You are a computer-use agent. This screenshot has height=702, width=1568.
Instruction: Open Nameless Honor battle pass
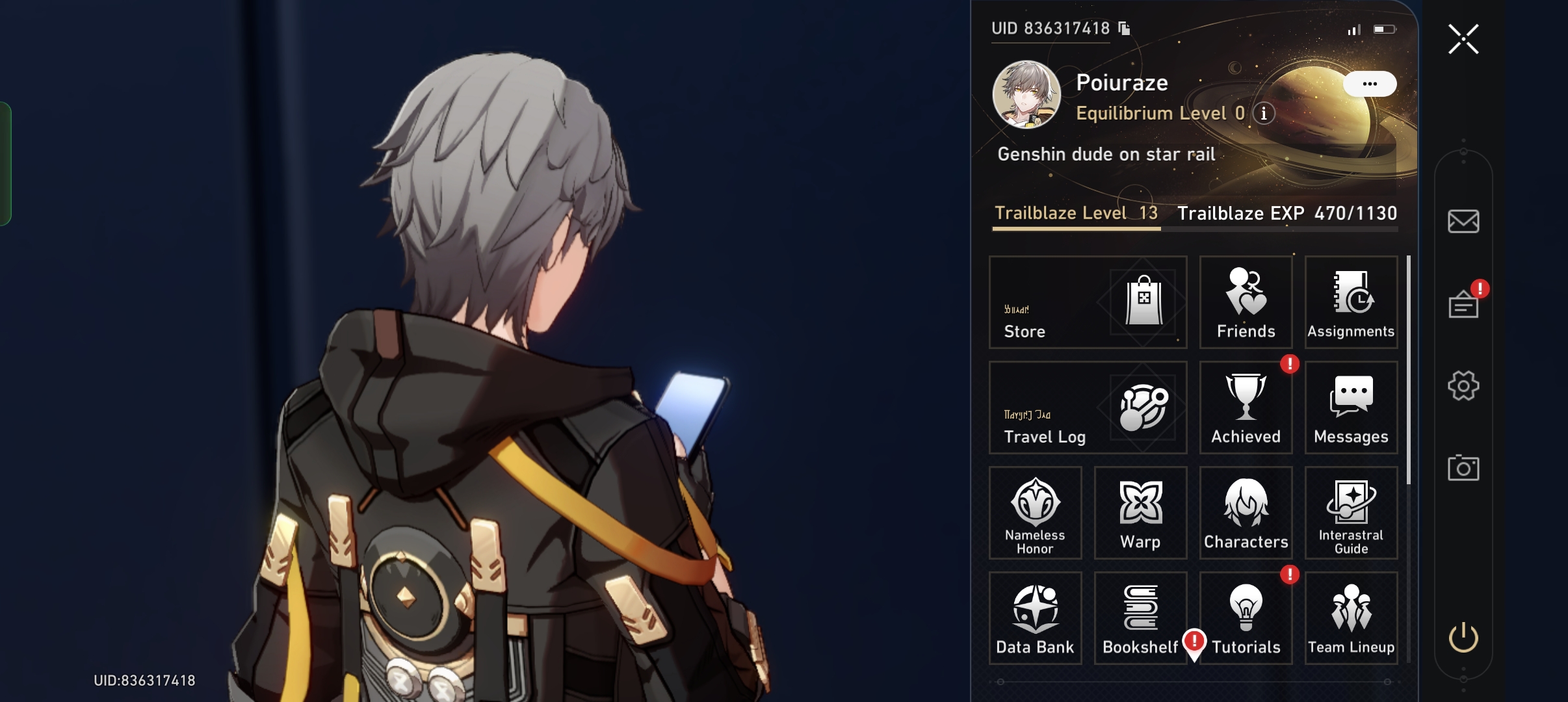pyautogui.click(x=1035, y=513)
